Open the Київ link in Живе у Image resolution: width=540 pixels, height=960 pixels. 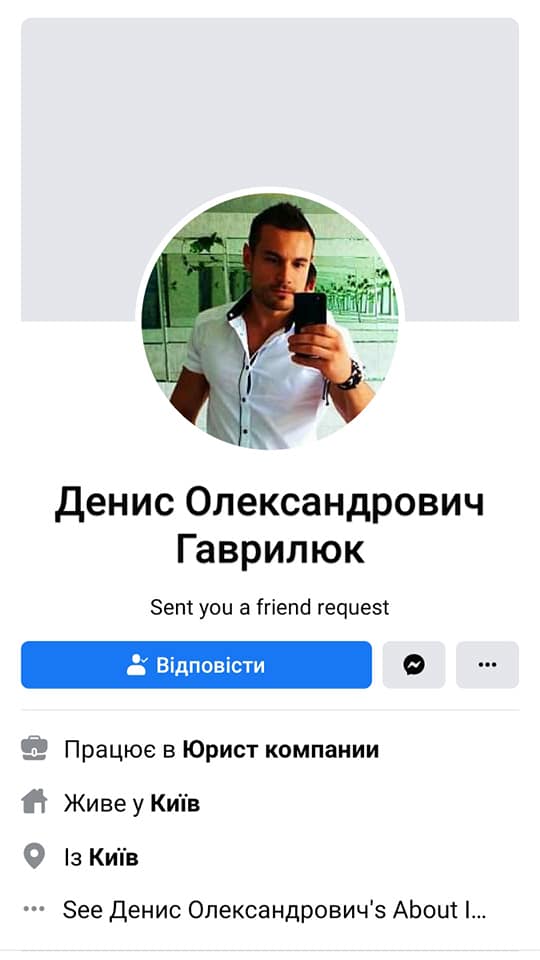point(175,803)
